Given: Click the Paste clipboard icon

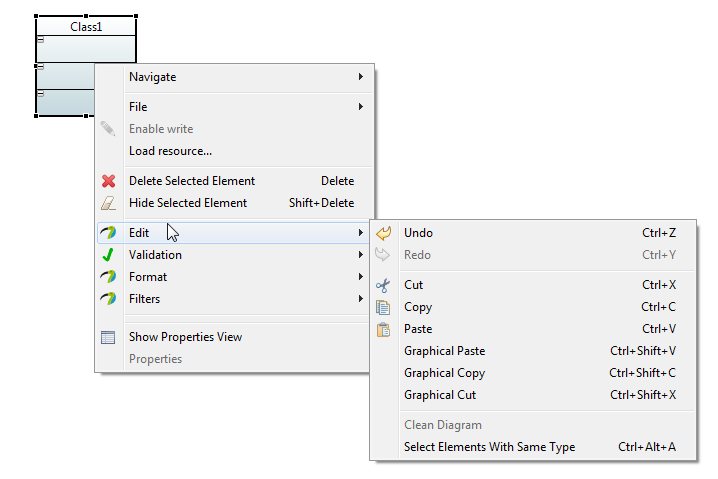Looking at the screenshot, I should coord(383,329).
